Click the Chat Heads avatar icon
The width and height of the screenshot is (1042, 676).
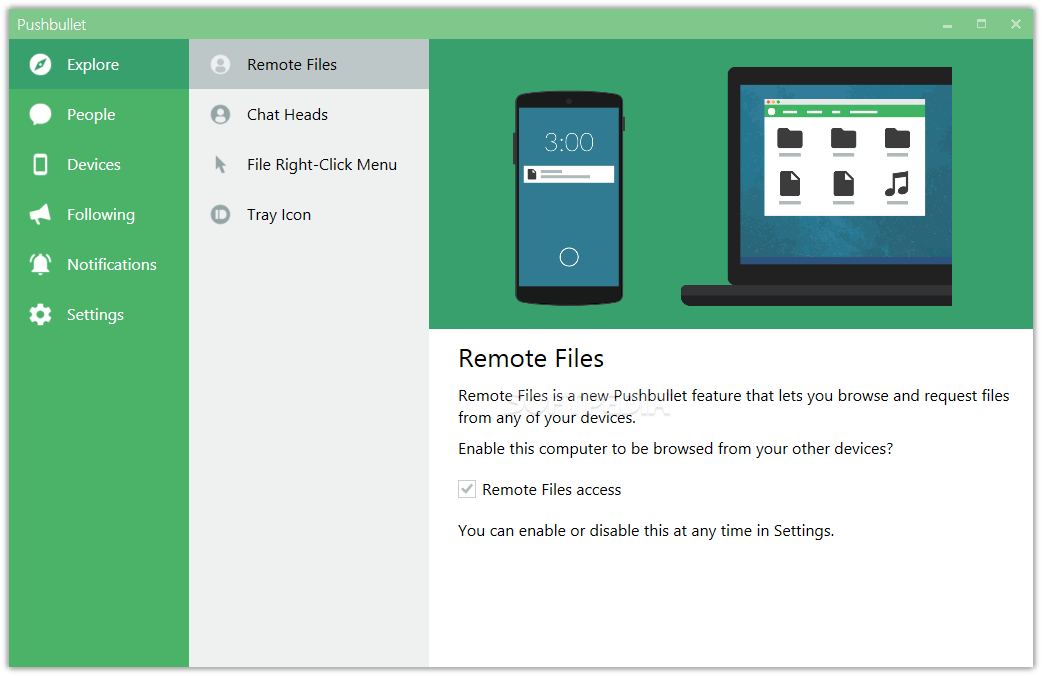coord(221,114)
